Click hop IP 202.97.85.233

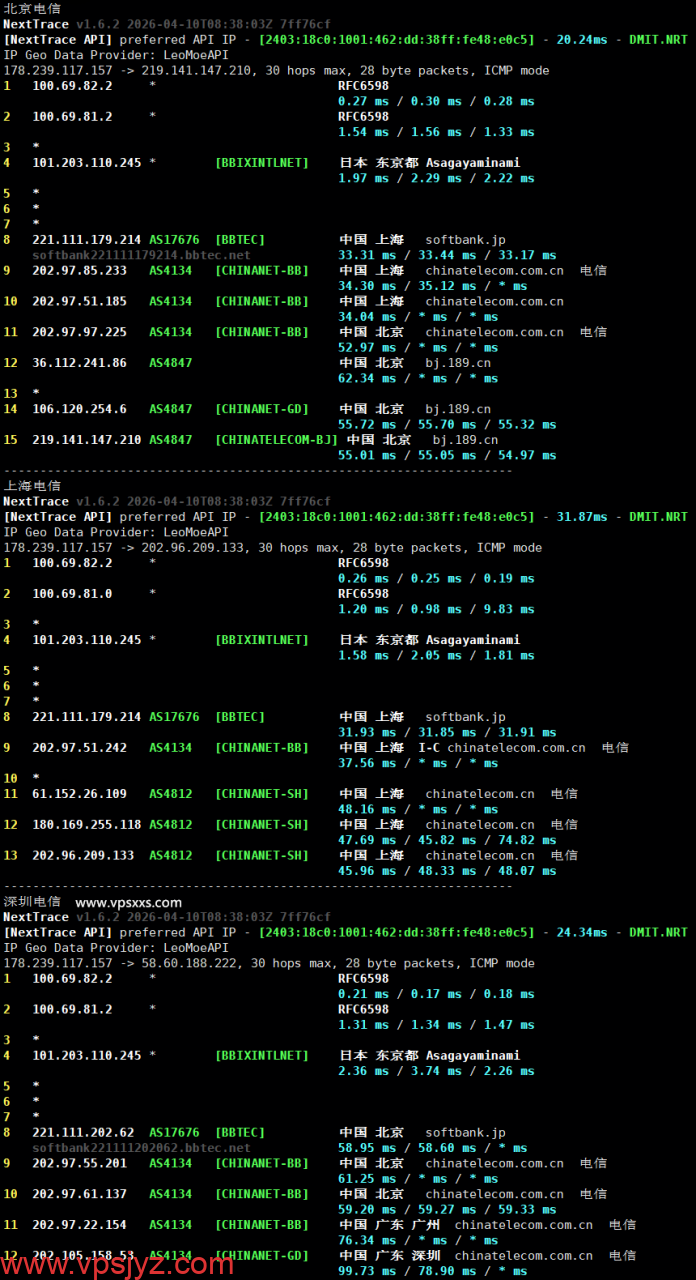[x=80, y=270]
